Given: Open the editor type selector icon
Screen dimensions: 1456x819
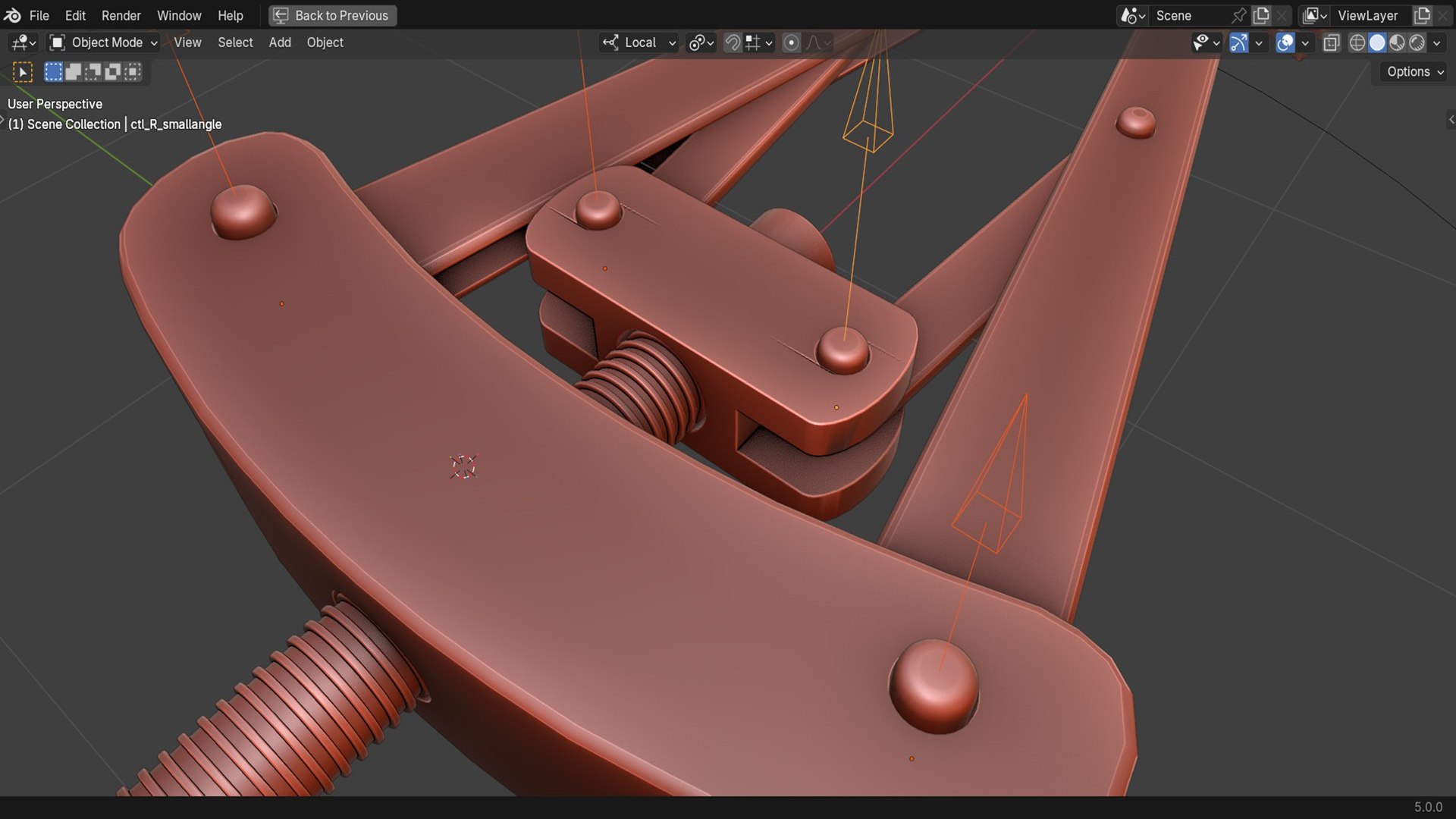Looking at the screenshot, I should coord(24,42).
